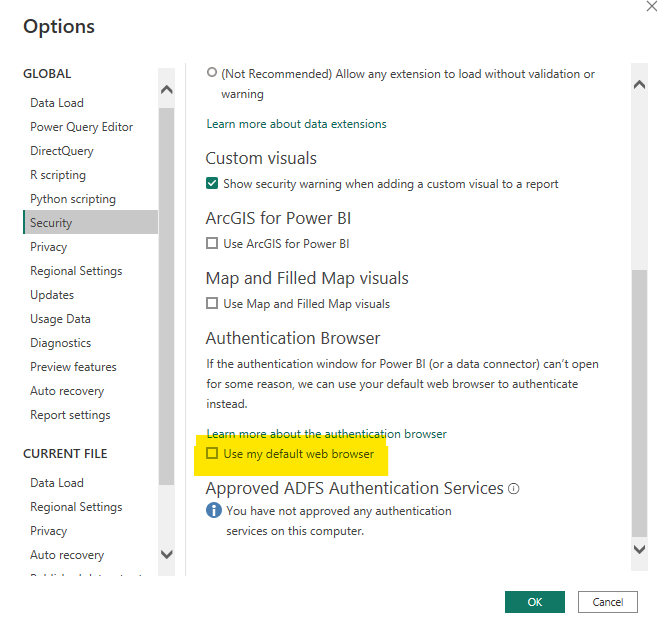Select the Not Recommended allow any extension radio button
657x629 pixels.
[x=212, y=72]
